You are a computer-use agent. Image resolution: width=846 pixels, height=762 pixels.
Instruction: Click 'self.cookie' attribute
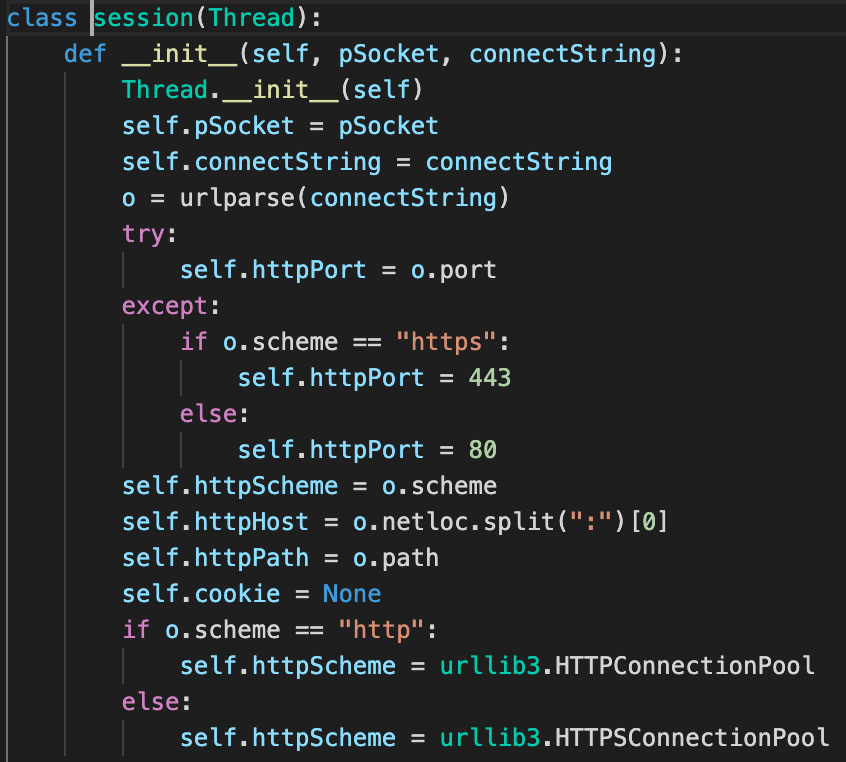[x=201, y=594]
